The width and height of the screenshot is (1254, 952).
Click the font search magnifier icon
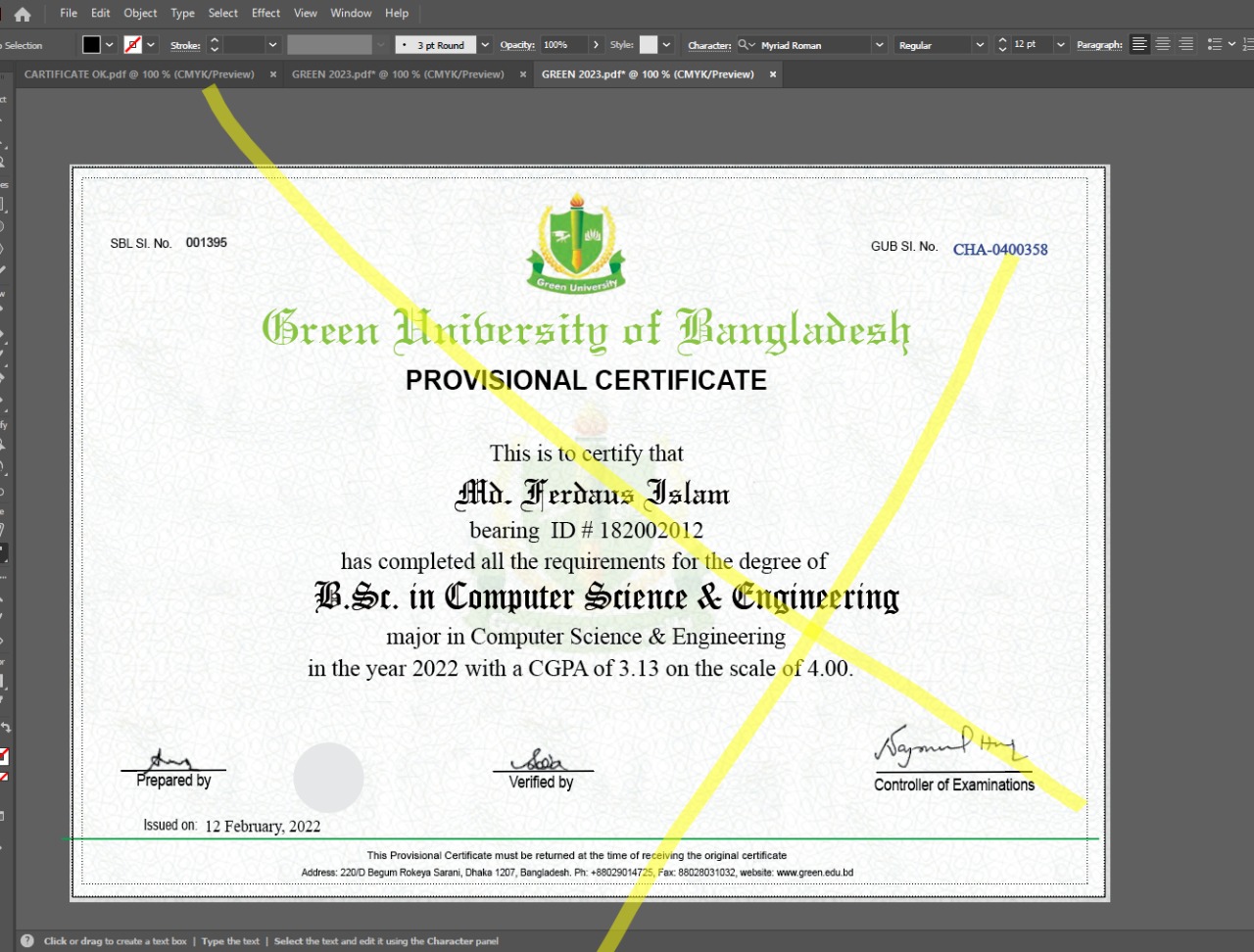(745, 45)
